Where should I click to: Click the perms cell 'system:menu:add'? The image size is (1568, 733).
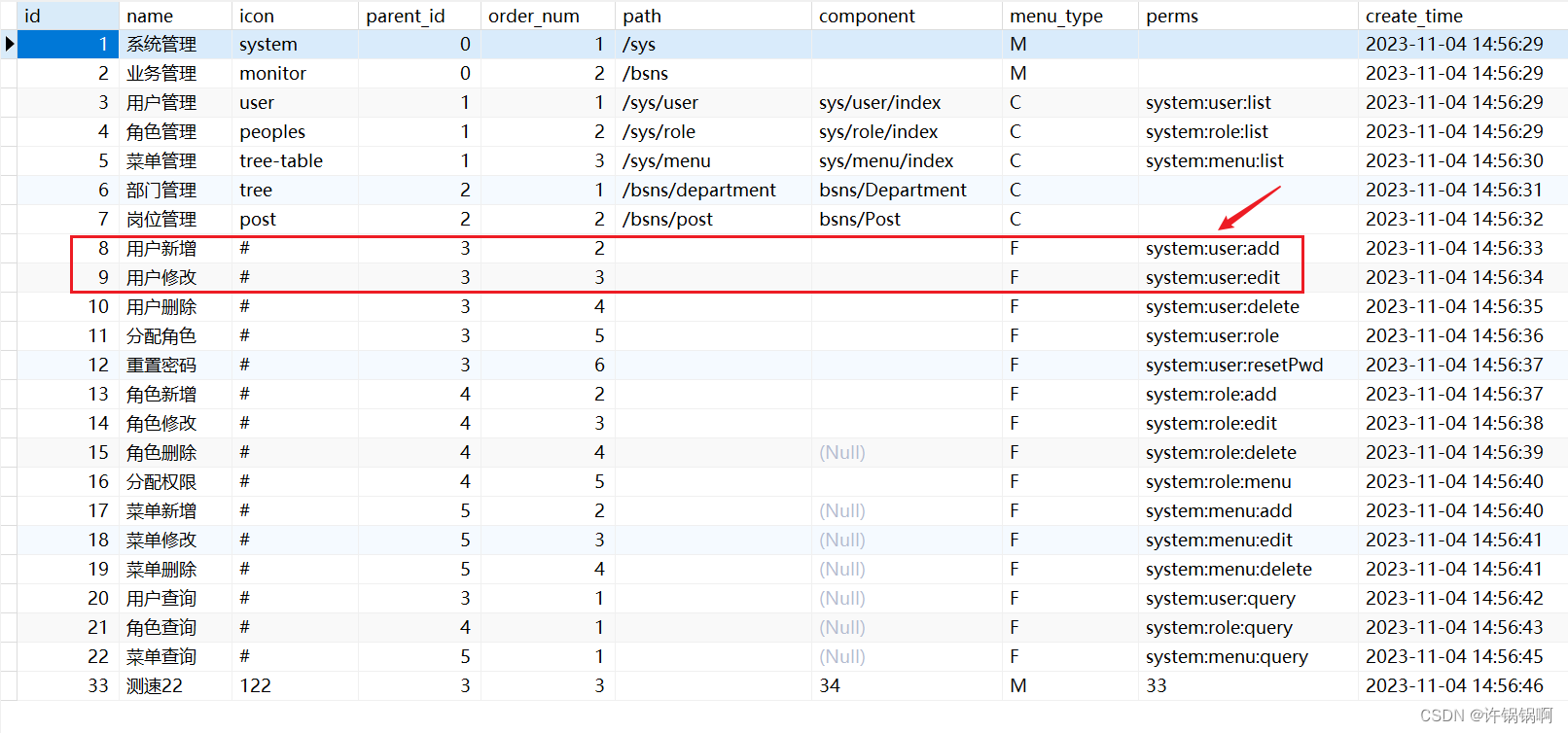tap(1248, 511)
